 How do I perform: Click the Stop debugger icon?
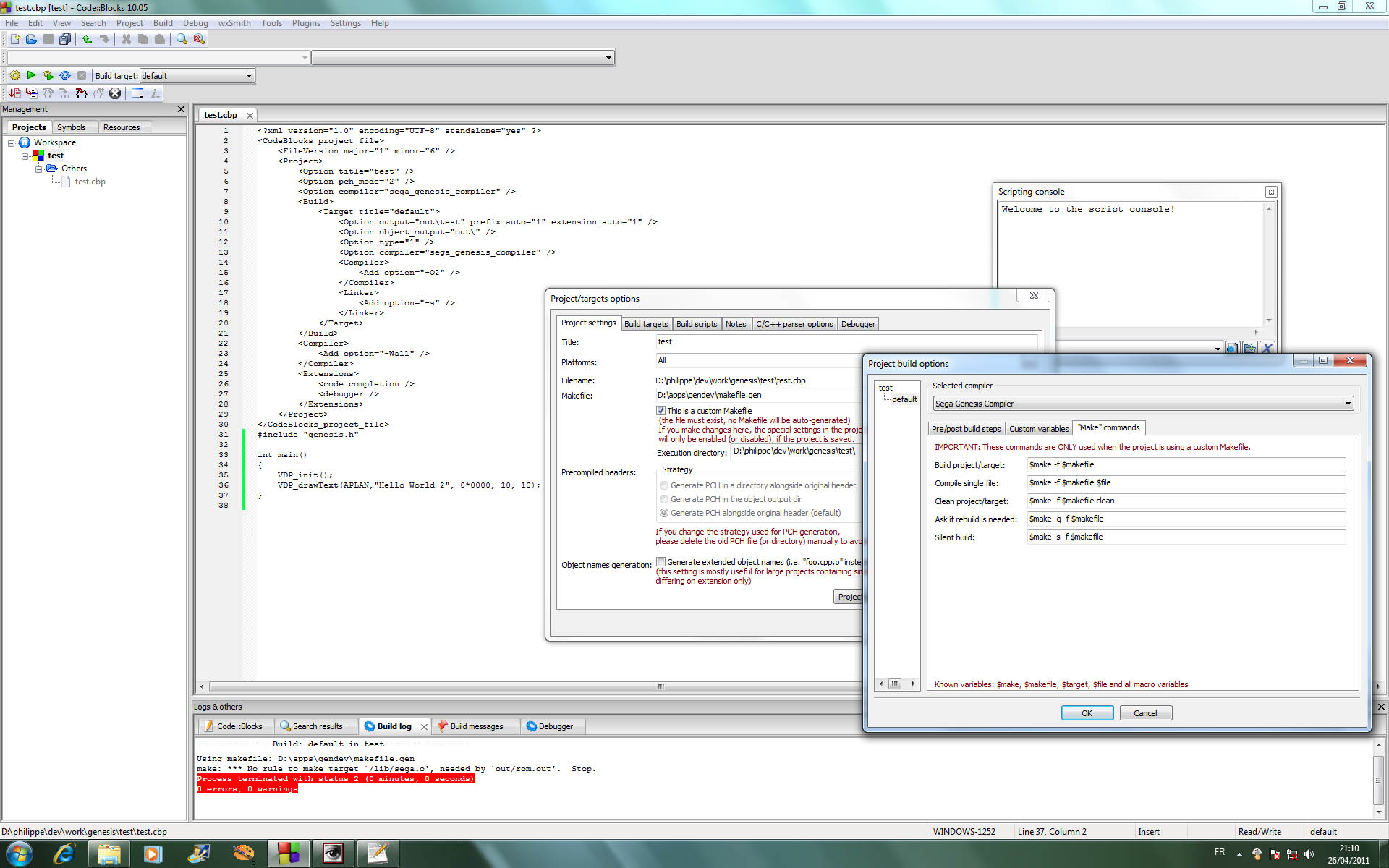[115, 93]
